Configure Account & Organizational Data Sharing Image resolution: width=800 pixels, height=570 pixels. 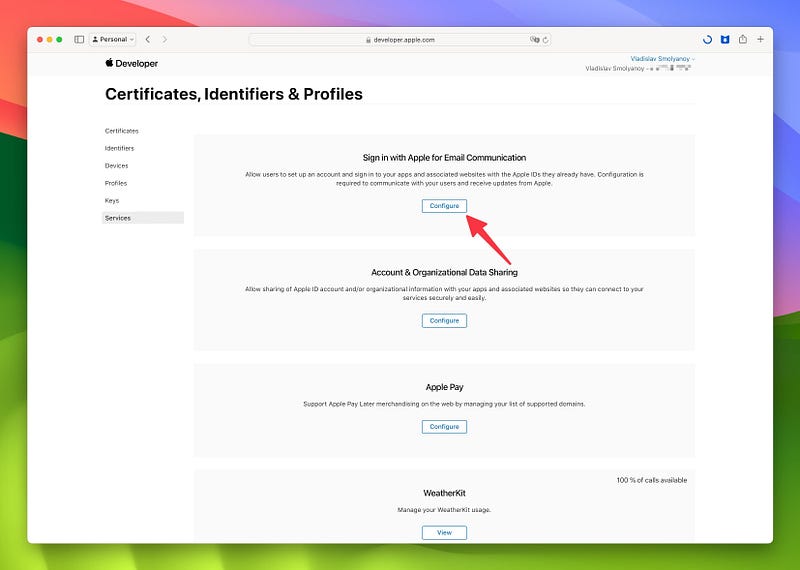[444, 320]
